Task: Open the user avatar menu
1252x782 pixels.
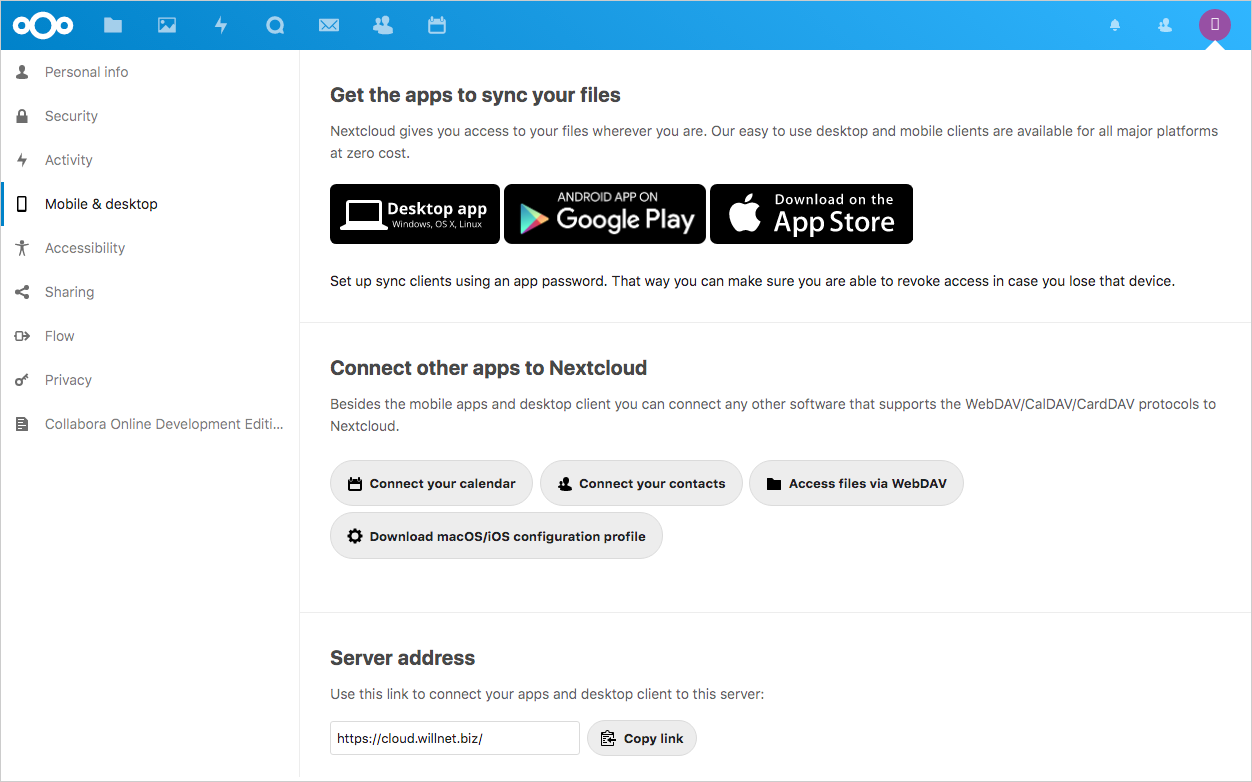Action: coord(1215,25)
